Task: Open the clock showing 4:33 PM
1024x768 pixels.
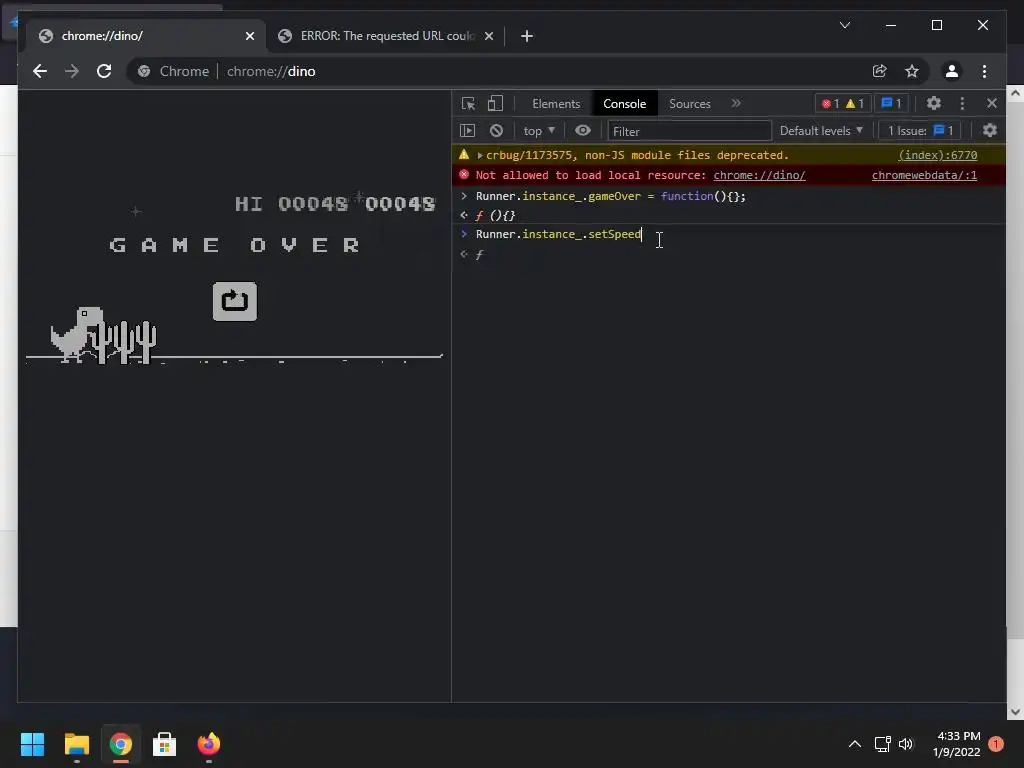Action: point(957,744)
